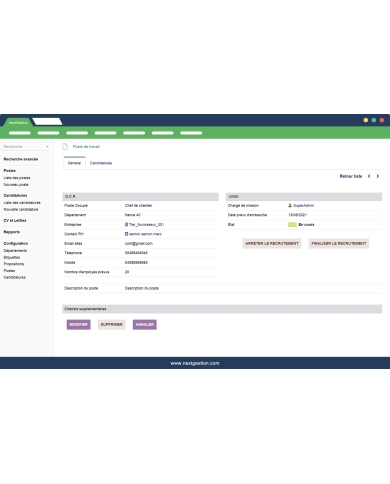Screen dimensions: 390x484
Task: Click the Email value cont@gmail.com
Action: click(x=139, y=243)
